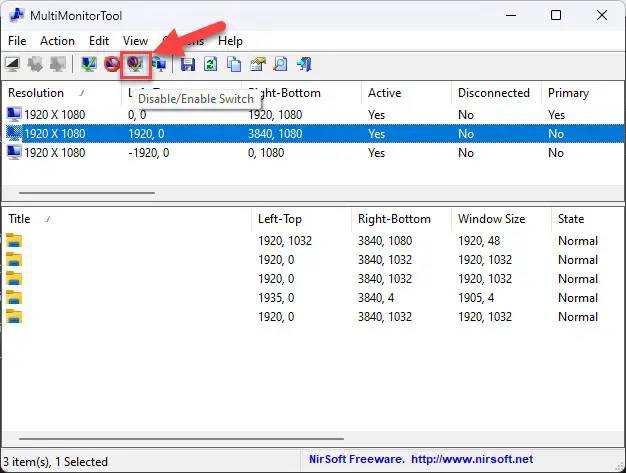Open Properties from the toolbar icon

(x=257, y=64)
